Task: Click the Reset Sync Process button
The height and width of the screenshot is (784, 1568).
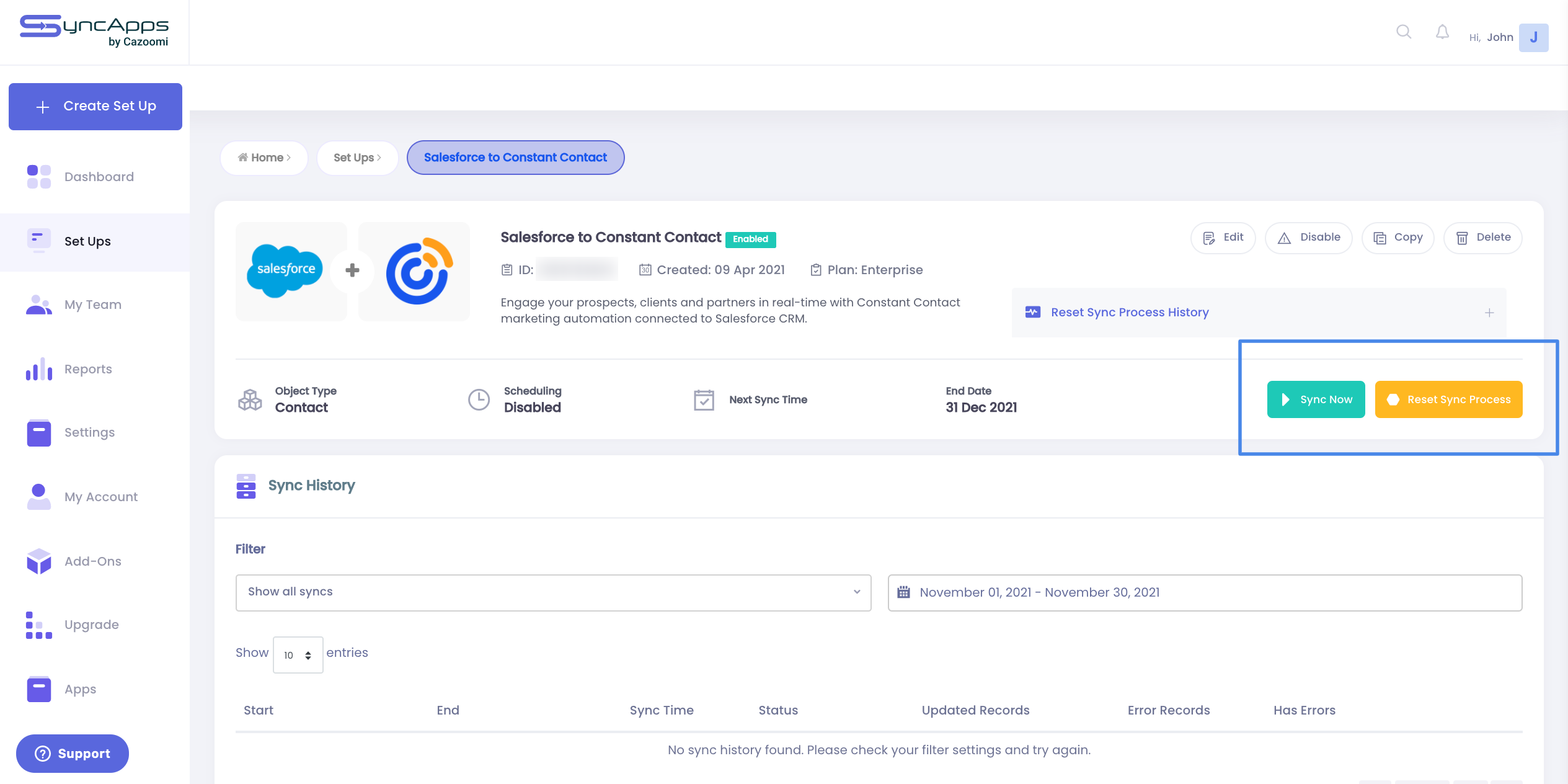Action: click(1448, 399)
